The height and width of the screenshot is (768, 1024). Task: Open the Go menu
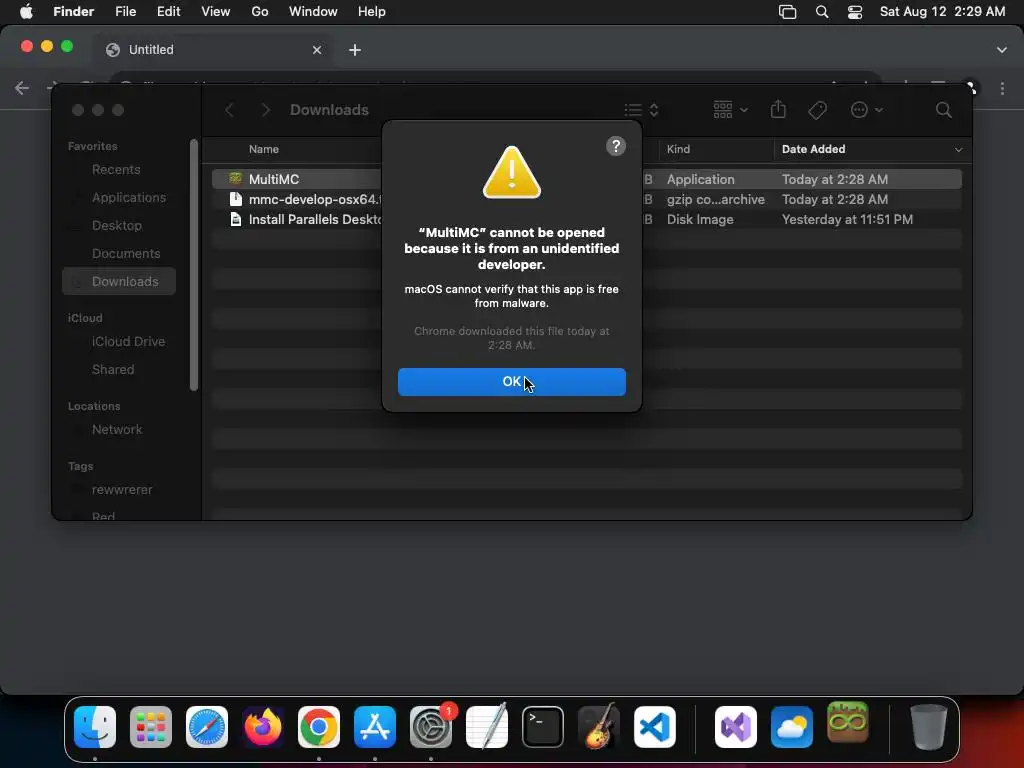(x=260, y=12)
